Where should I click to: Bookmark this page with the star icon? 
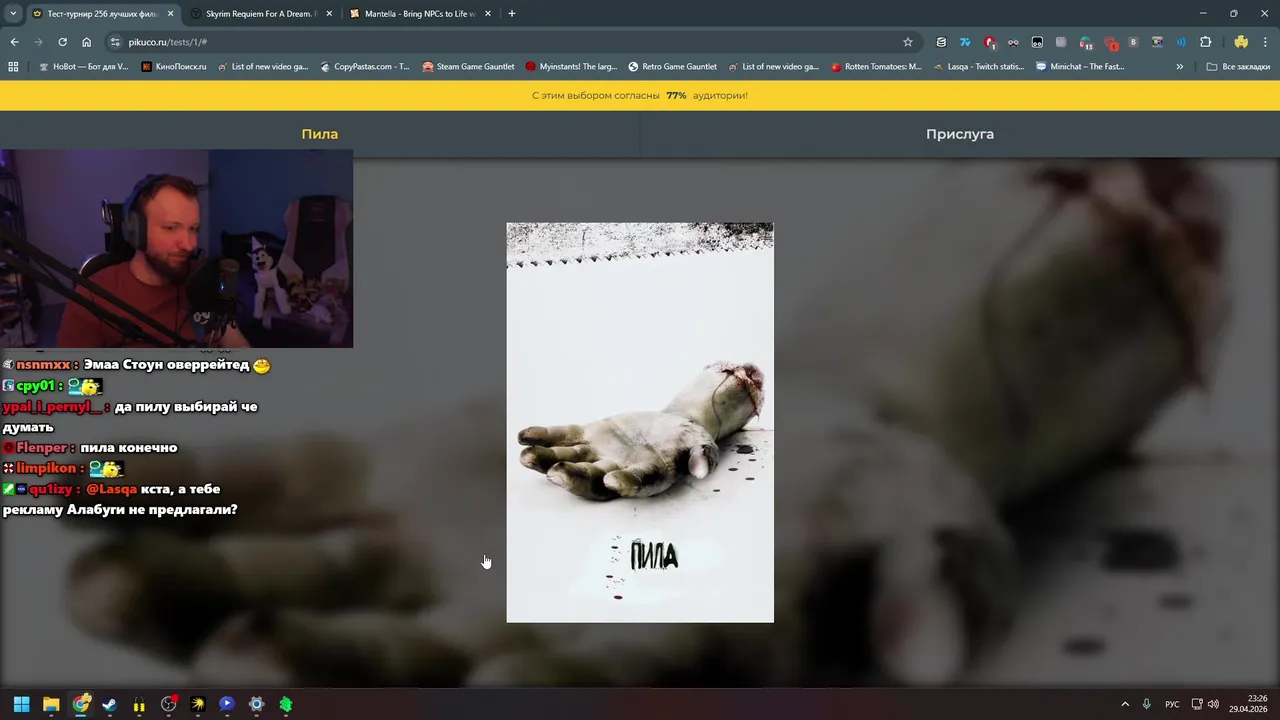coord(908,42)
